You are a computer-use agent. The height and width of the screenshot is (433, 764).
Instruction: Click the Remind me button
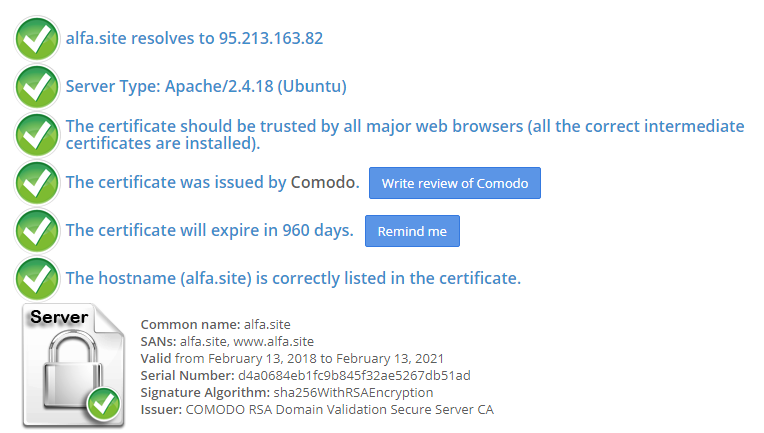tap(412, 231)
